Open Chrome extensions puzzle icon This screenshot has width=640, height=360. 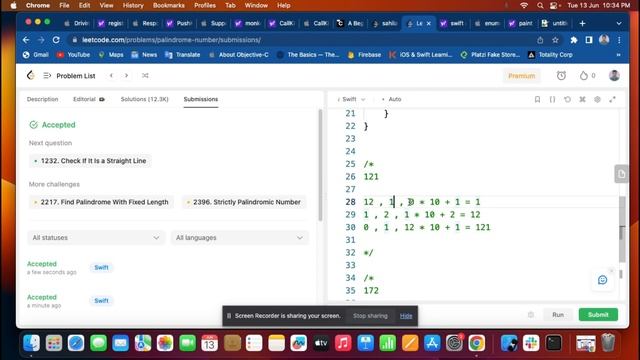pyautogui.click(x=574, y=40)
